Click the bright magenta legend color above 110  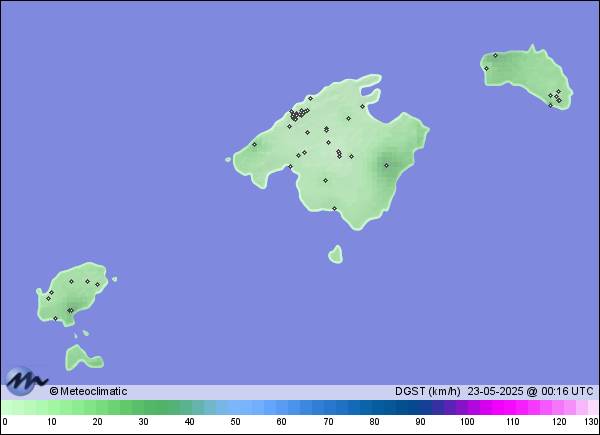pyautogui.click(x=509, y=407)
